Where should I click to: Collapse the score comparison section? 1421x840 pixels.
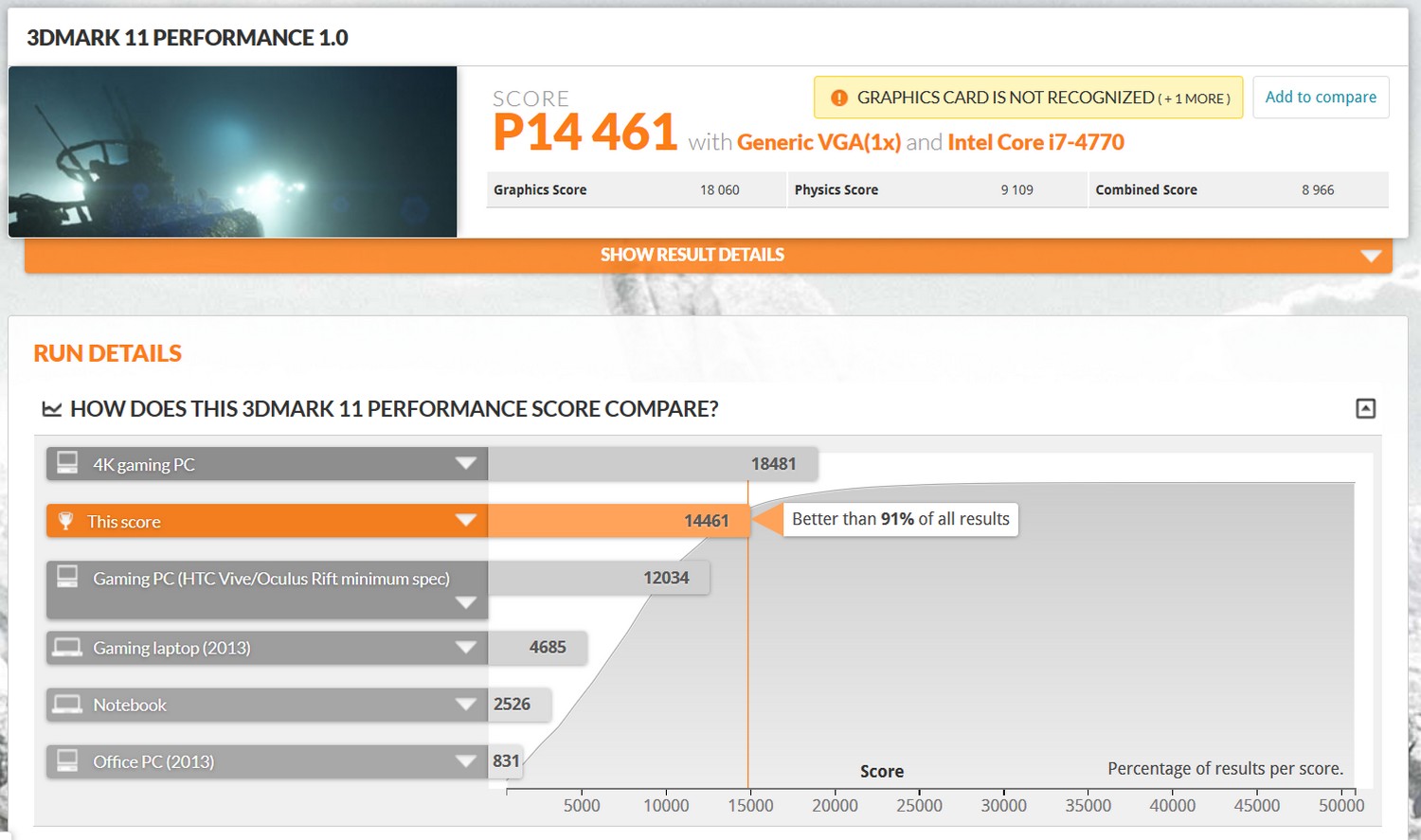pos(1365,408)
